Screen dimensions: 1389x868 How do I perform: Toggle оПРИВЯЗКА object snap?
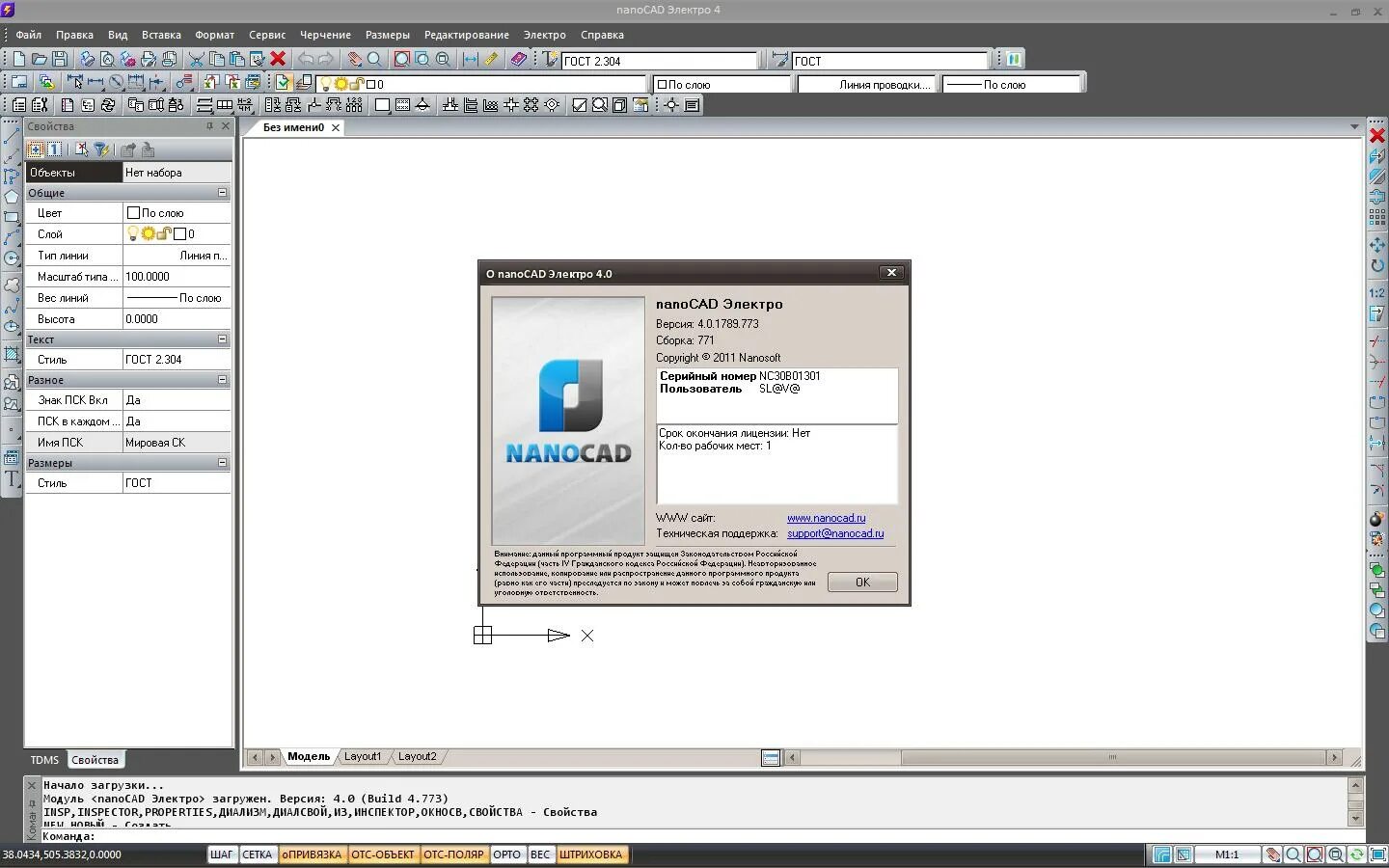[312, 854]
